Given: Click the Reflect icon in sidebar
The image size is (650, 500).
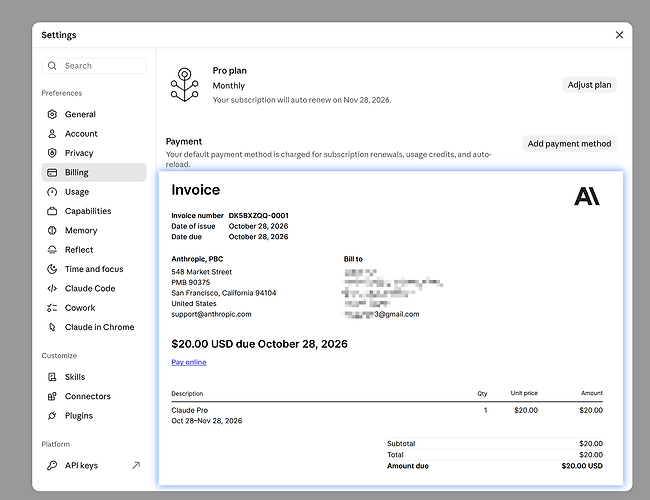Looking at the screenshot, I should pyautogui.click(x=52, y=250).
